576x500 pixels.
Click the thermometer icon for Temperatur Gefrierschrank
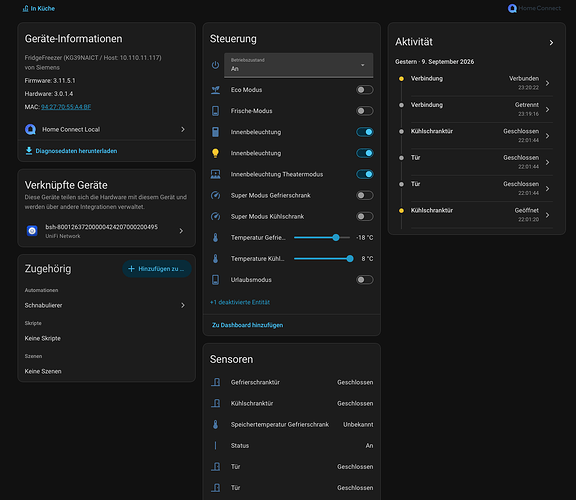click(x=216, y=238)
